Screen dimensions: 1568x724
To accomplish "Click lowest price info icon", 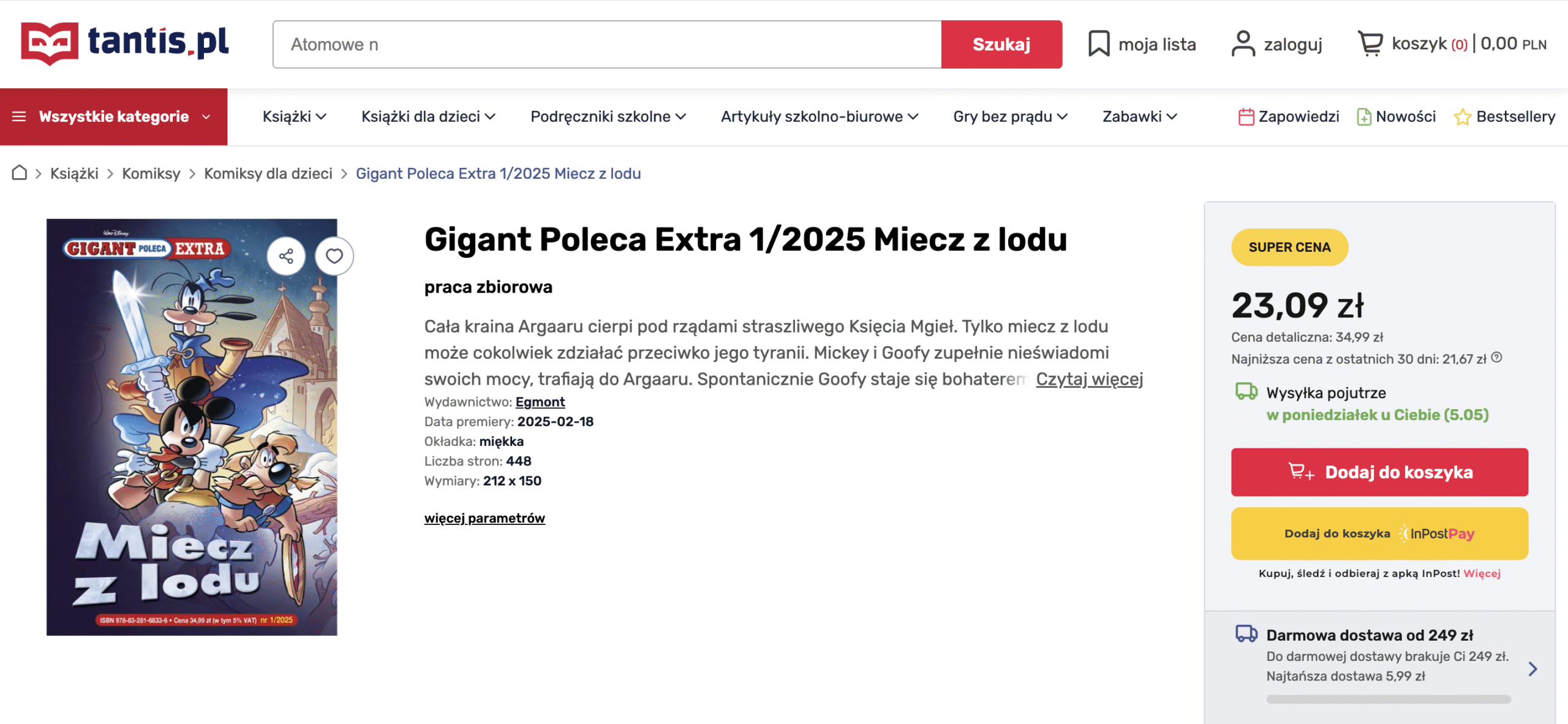I will [1497, 358].
